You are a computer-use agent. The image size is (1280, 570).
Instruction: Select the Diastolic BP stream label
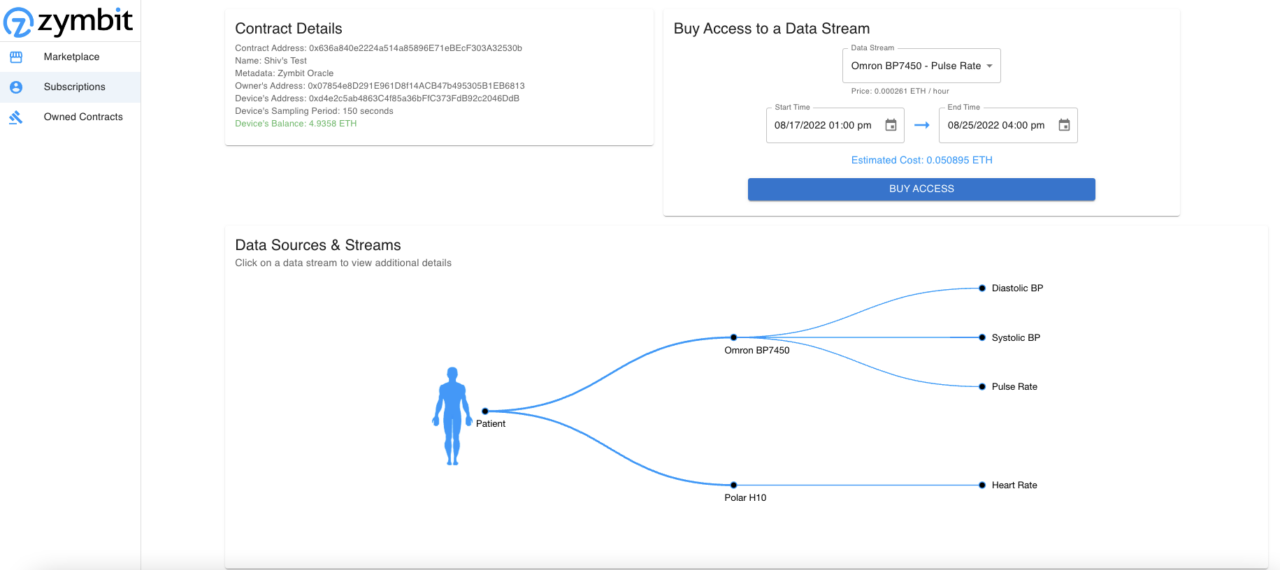1017,288
